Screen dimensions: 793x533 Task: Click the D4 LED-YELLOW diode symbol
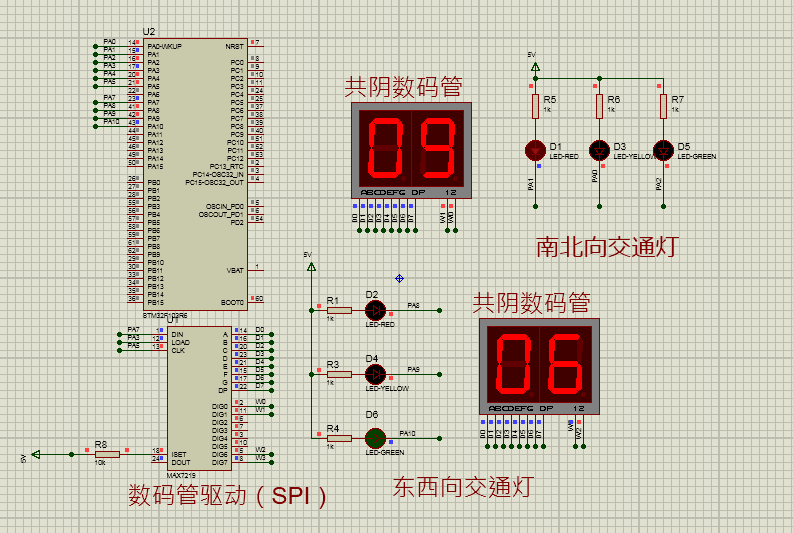pyautogui.click(x=375, y=374)
